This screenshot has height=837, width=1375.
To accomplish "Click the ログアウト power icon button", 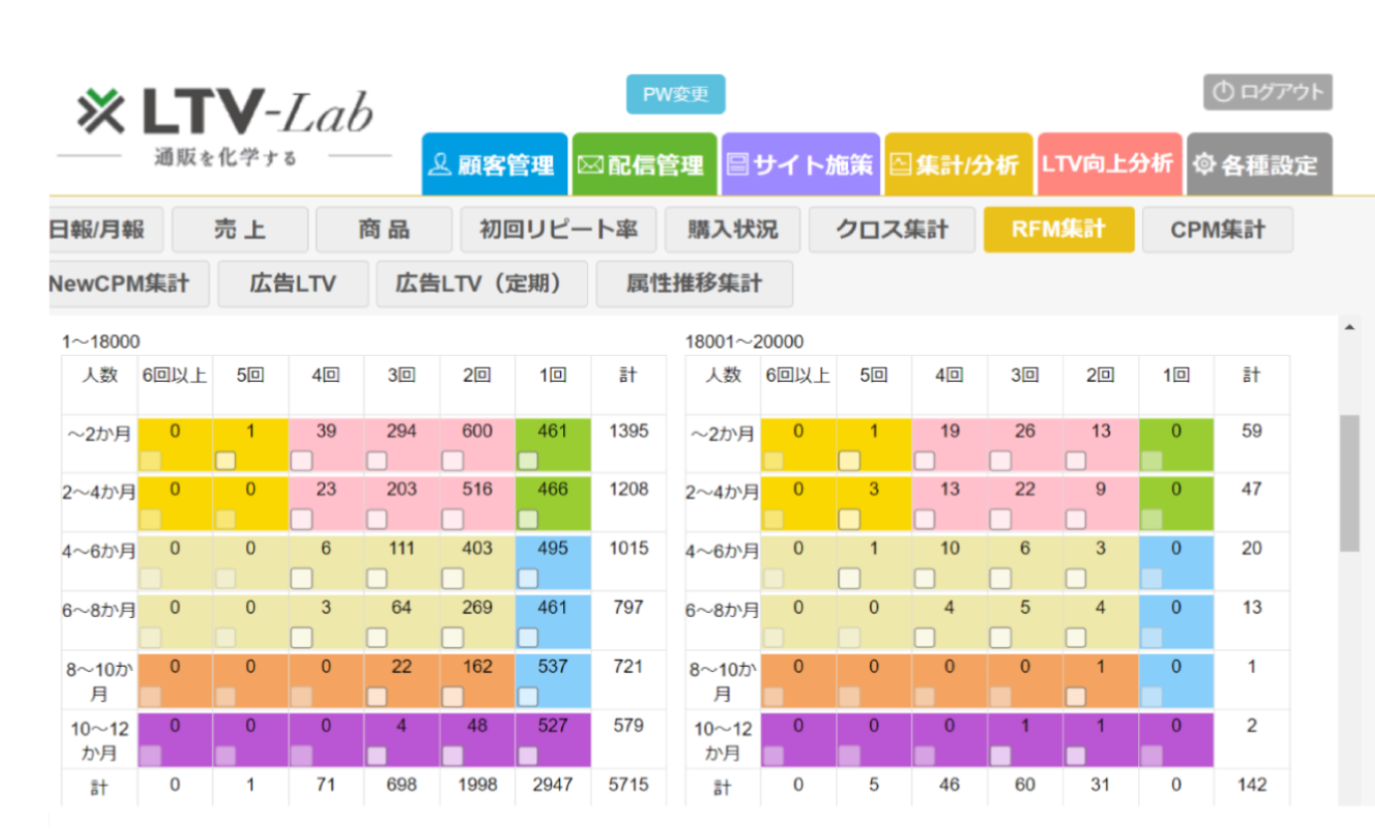I will coord(1267,93).
